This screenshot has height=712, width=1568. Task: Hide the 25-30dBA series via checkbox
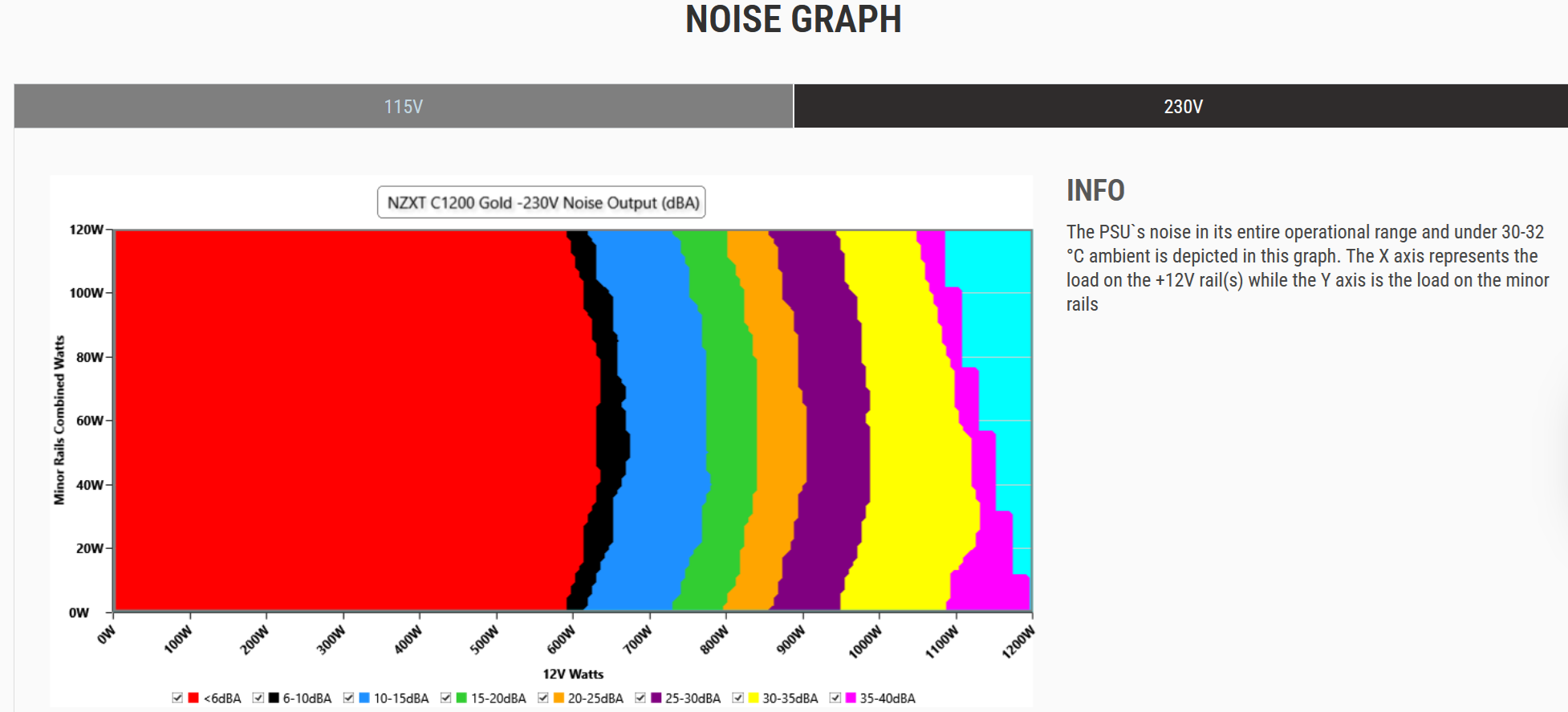pos(640,698)
